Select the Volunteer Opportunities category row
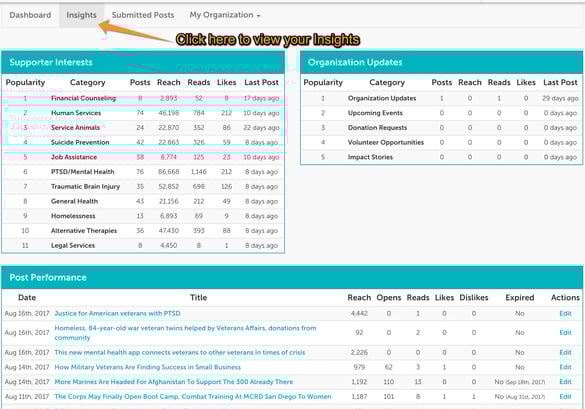 (441, 143)
